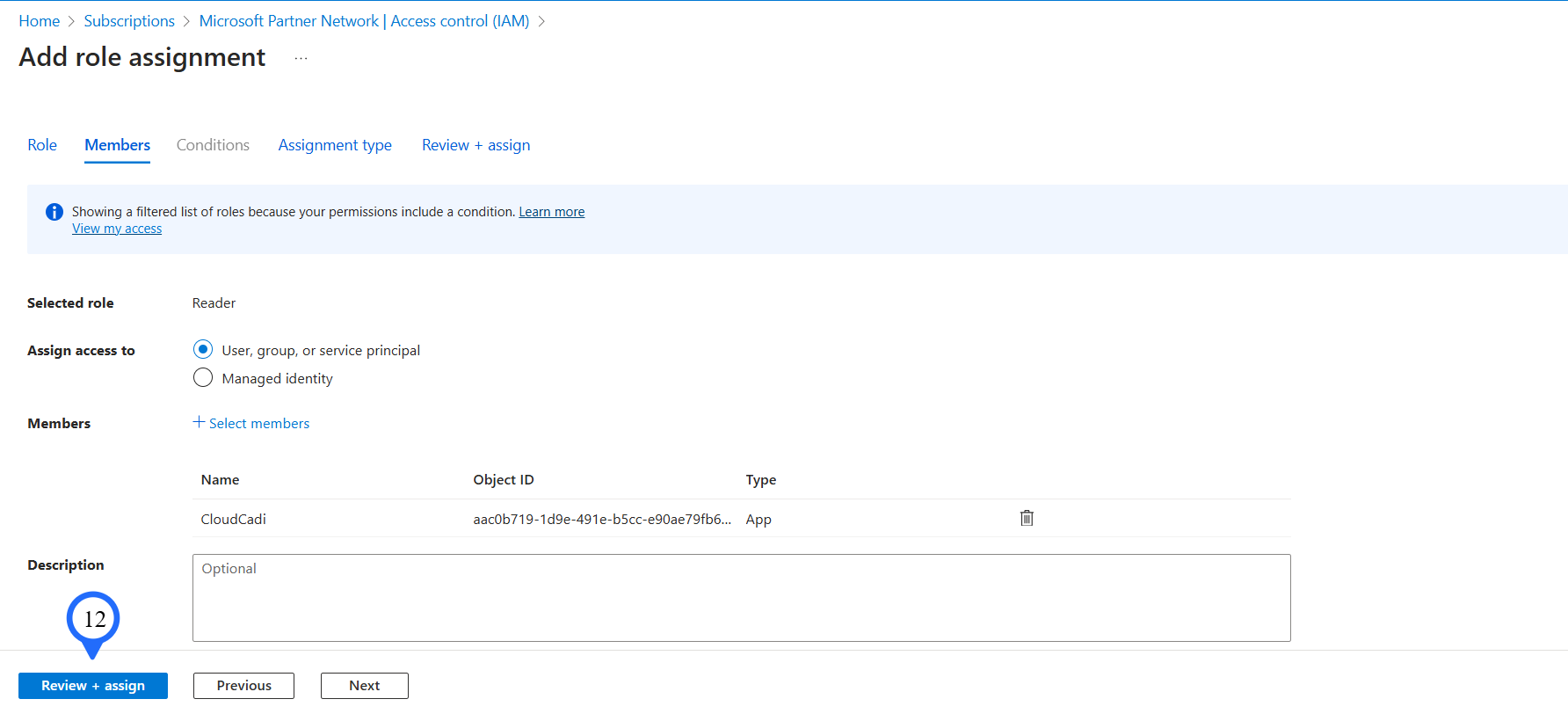Click the Previous button
This screenshot has height=721, width=1568.
pyautogui.click(x=243, y=686)
